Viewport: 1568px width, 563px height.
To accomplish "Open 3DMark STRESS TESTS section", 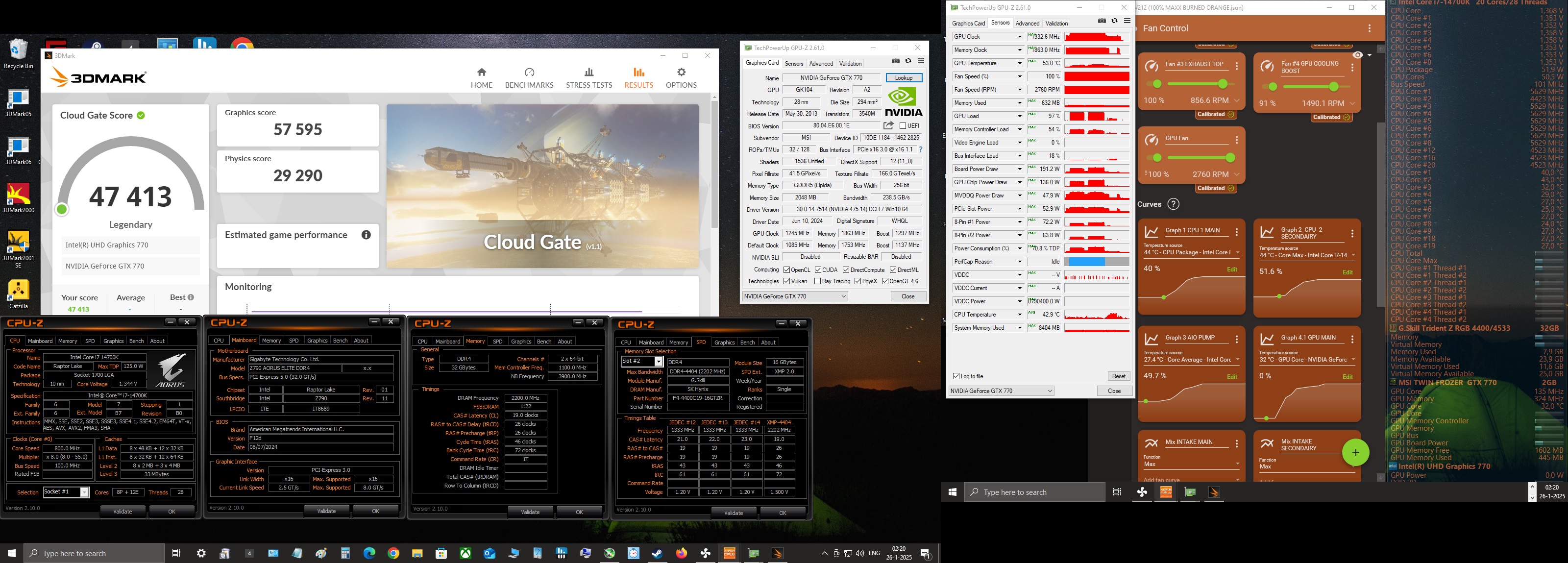I will tap(588, 78).
